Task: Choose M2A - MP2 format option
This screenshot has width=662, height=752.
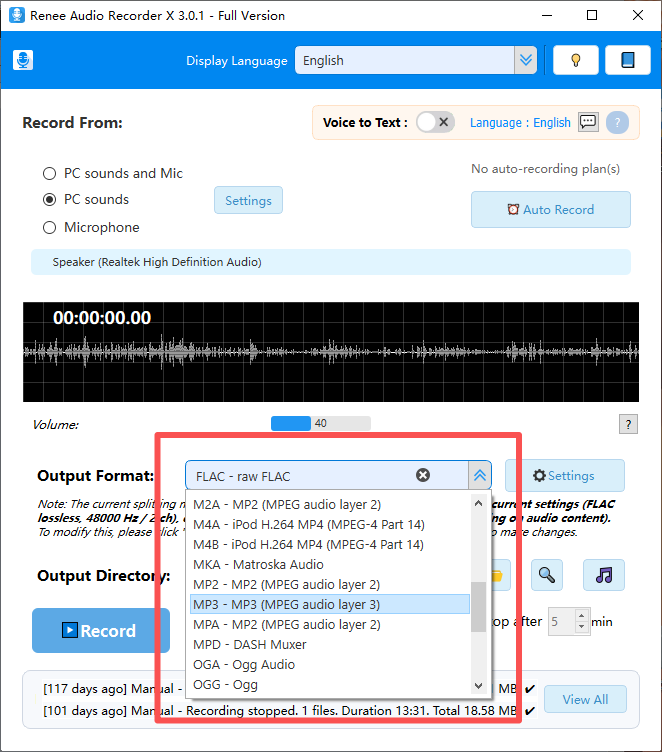Action: [330, 505]
